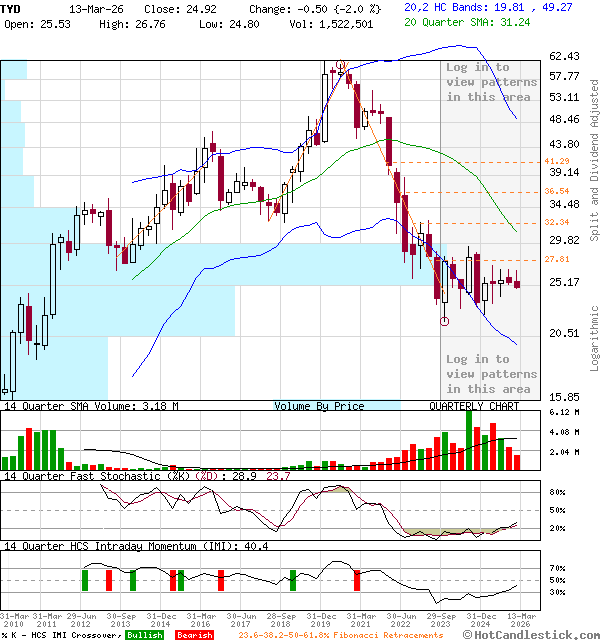Select the QUARTERLY CHART label

(x=474, y=406)
